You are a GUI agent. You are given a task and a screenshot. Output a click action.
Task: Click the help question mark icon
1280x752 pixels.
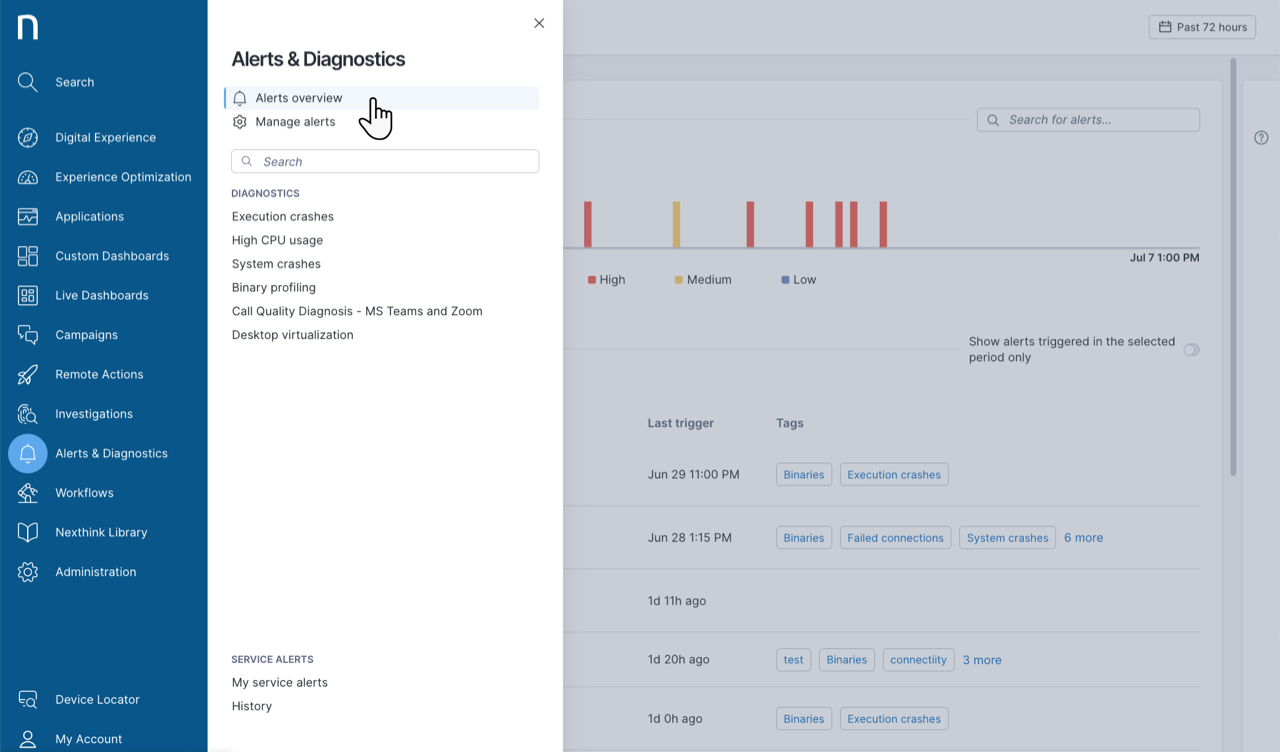coord(1261,138)
